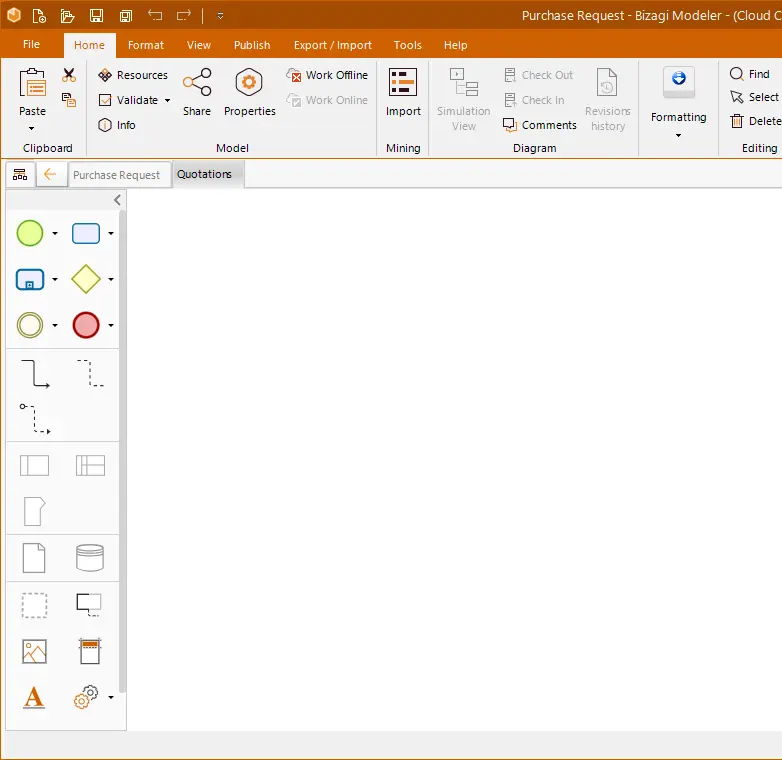Click the Share button

(x=196, y=93)
